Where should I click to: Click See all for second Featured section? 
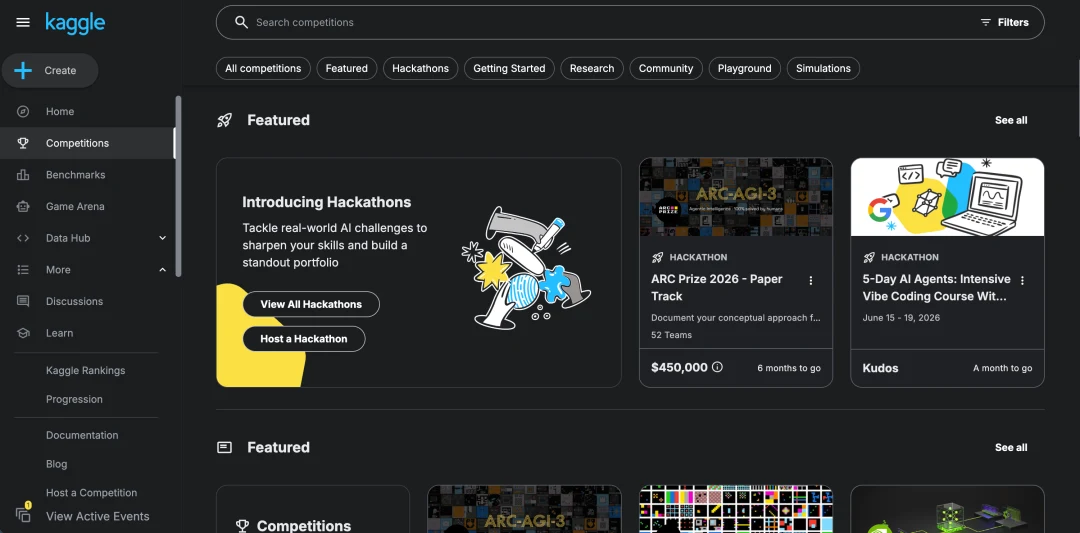click(x=1010, y=448)
